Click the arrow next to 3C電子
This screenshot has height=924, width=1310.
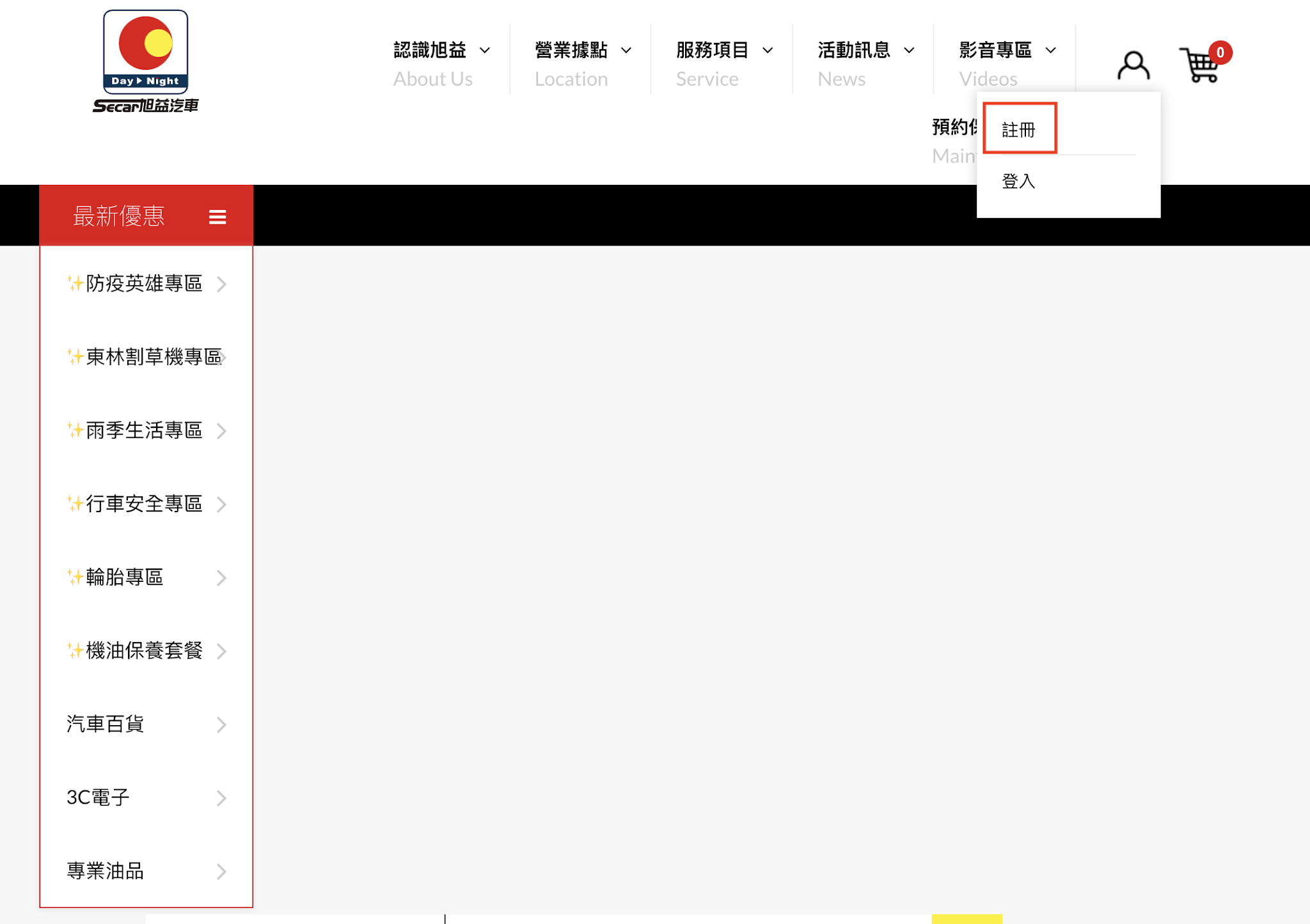tap(221, 798)
